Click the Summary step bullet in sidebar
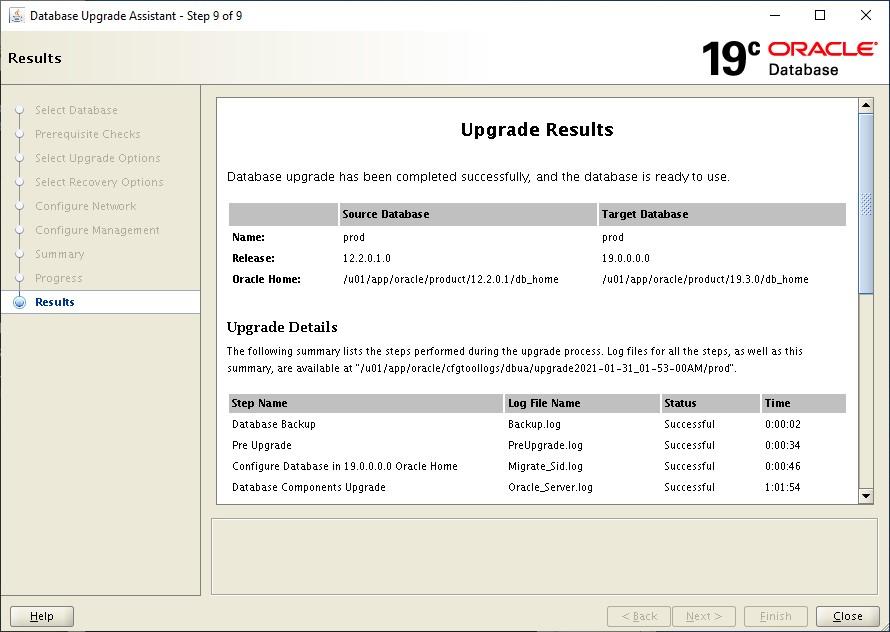890x632 pixels. pos(23,254)
